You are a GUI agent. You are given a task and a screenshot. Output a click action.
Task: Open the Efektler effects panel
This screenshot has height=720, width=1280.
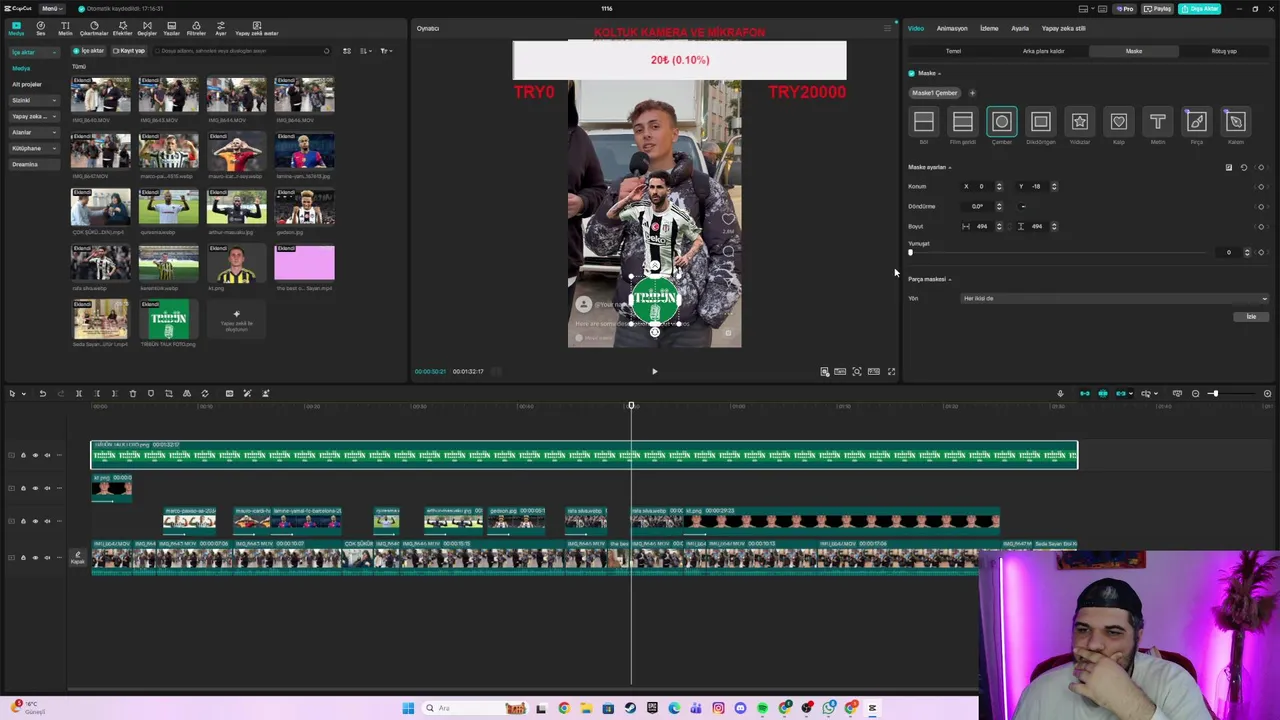coord(122,28)
